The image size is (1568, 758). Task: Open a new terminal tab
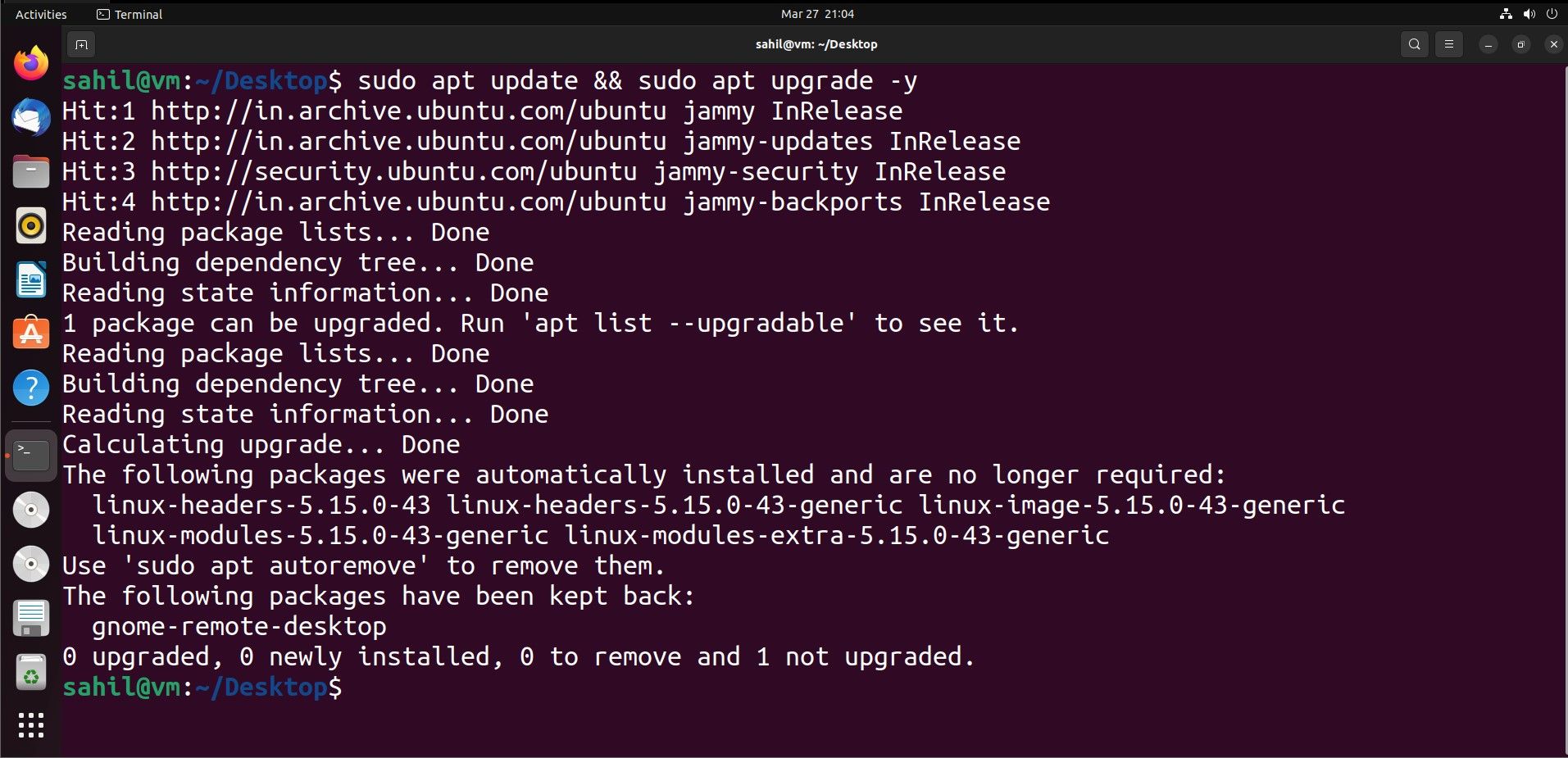coord(80,44)
